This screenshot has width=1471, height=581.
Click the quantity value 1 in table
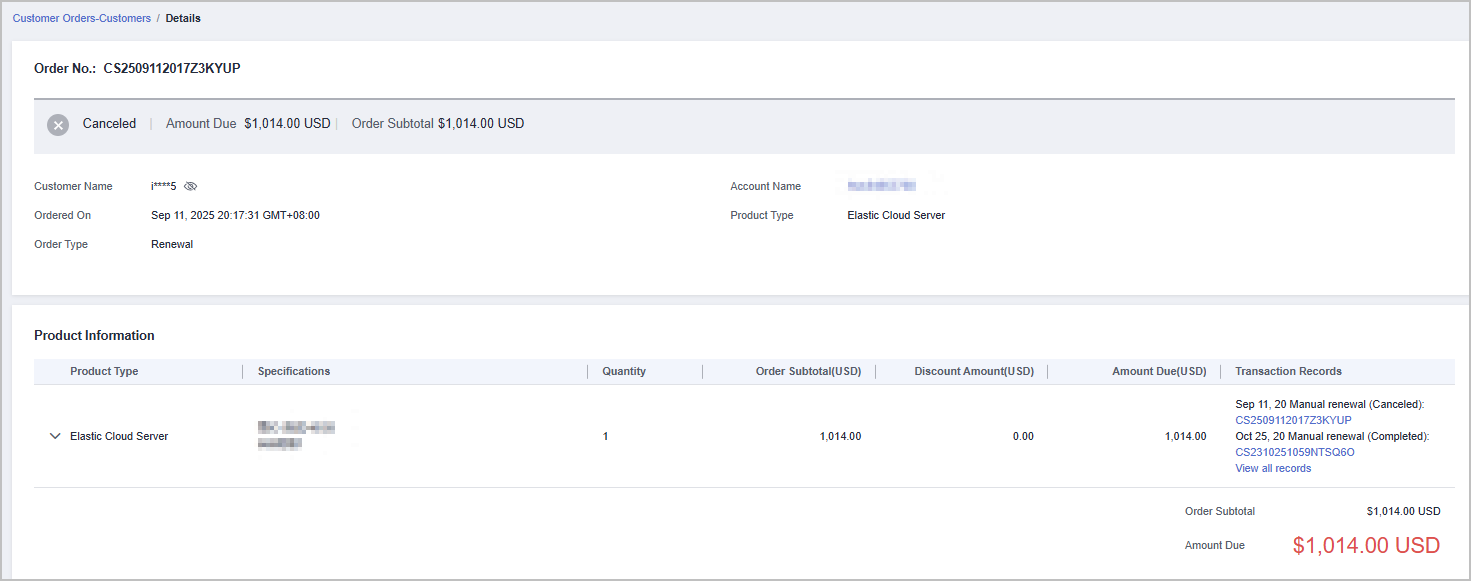[x=605, y=436]
